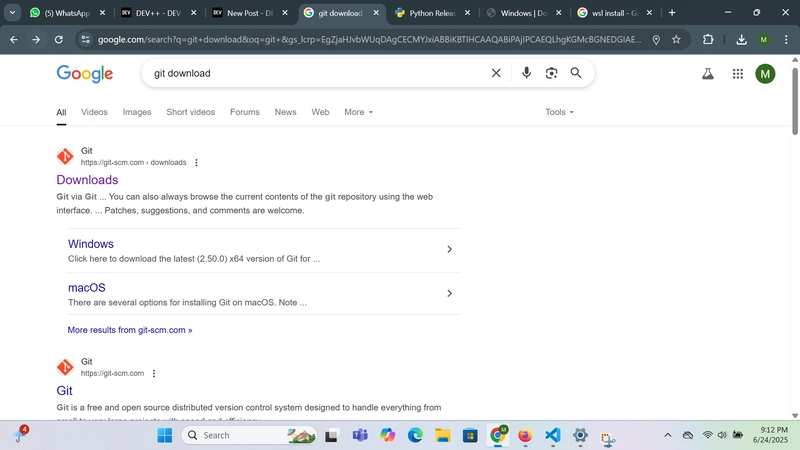Start voice search with microphone
Viewport: 800px width, 450px height.
[526, 73]
